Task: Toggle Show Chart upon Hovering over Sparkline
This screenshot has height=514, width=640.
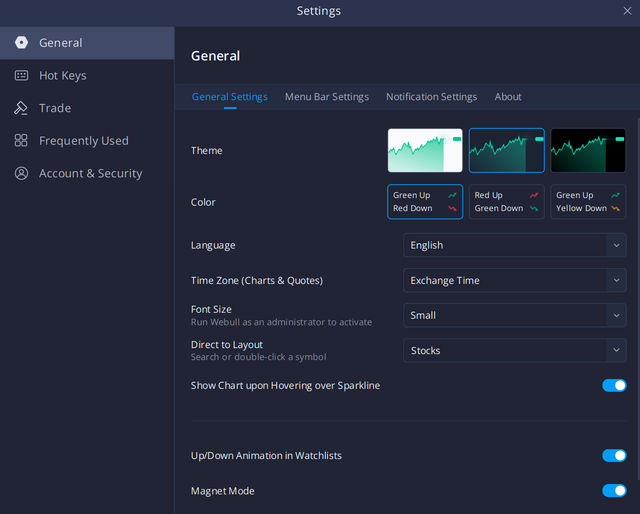Action: pyautogui.click(x=614, y=385)
